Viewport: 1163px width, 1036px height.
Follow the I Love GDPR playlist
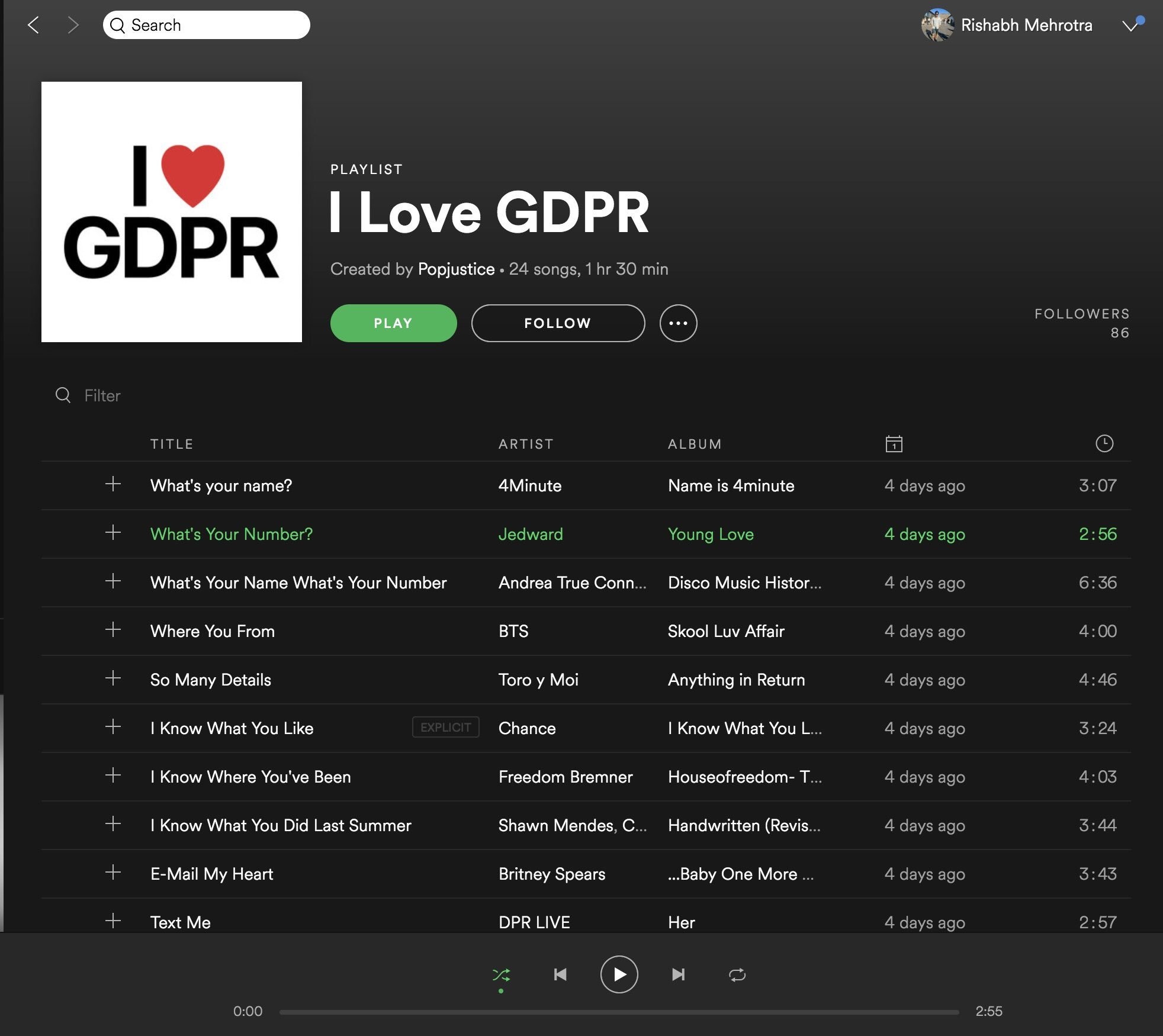point(557,323)
